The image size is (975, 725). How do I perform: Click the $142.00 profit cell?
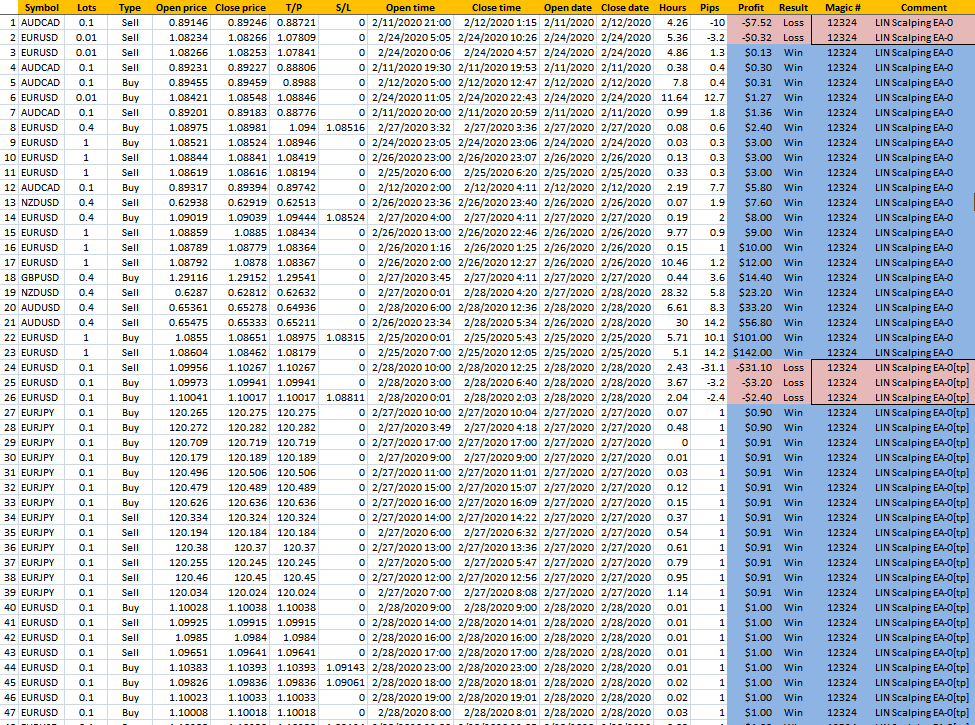point(751,353)
